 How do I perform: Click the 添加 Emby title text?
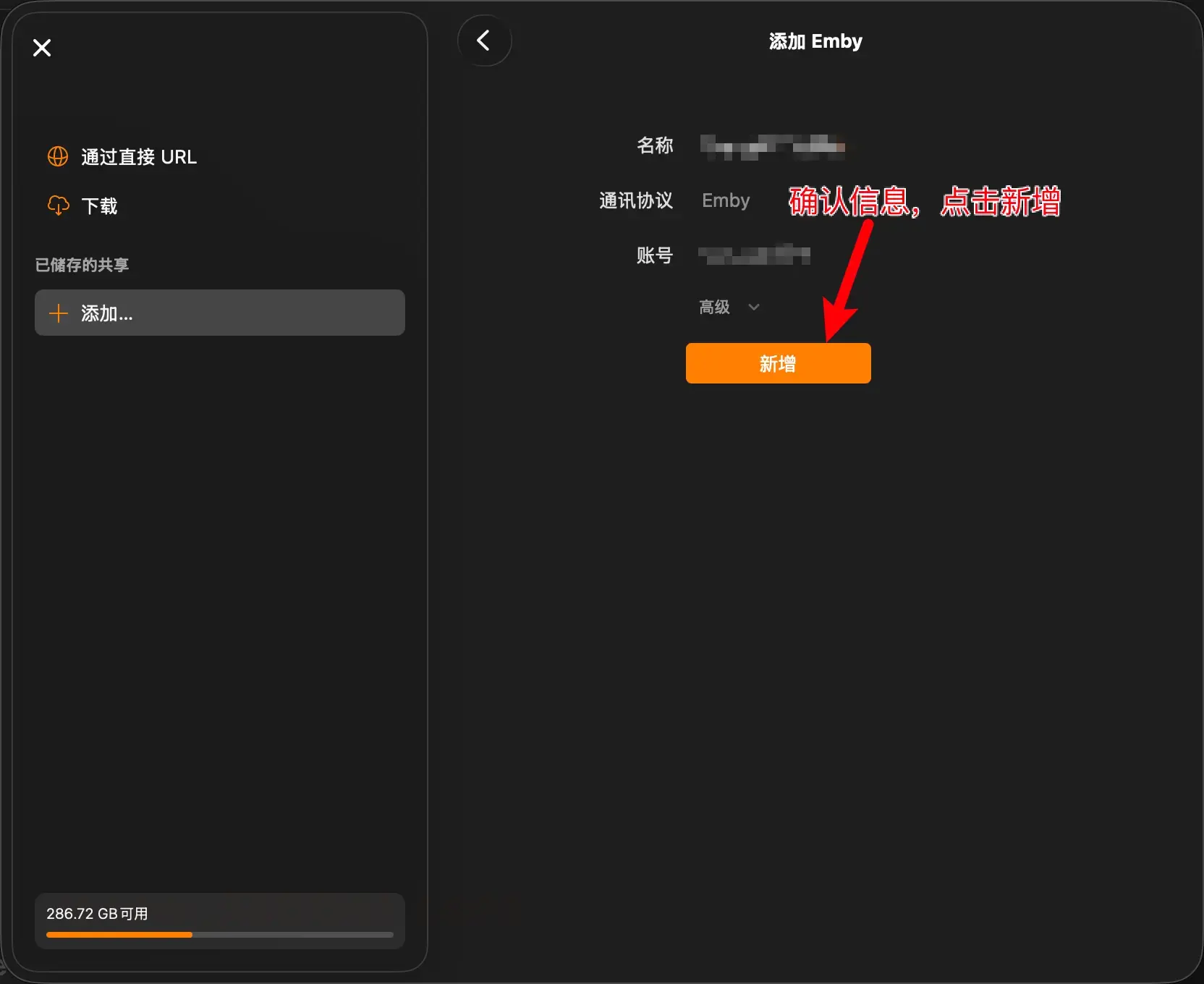[815, 41]
